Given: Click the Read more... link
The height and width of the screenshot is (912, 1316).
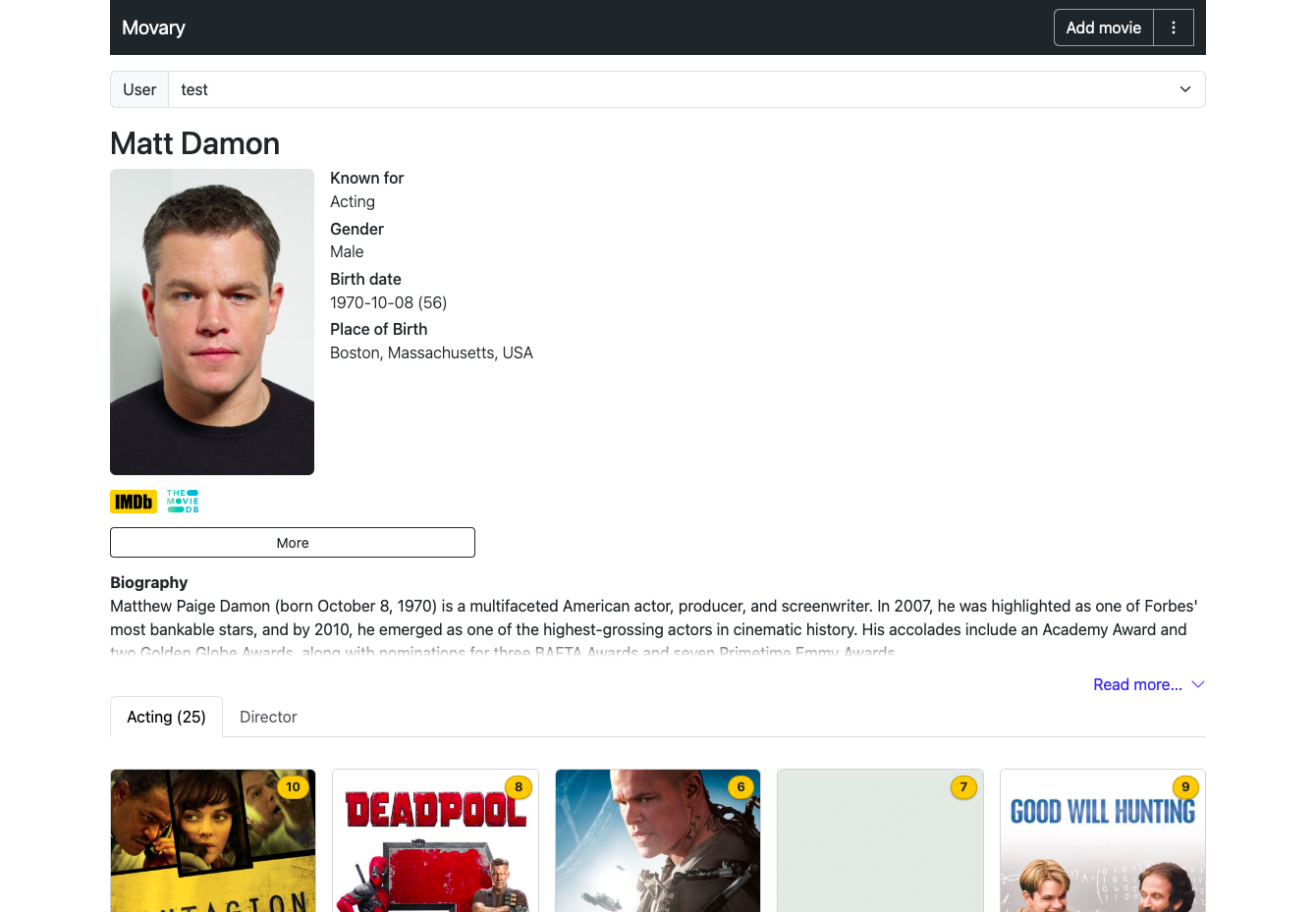Looking at the screenshot, I should 1138,684.
